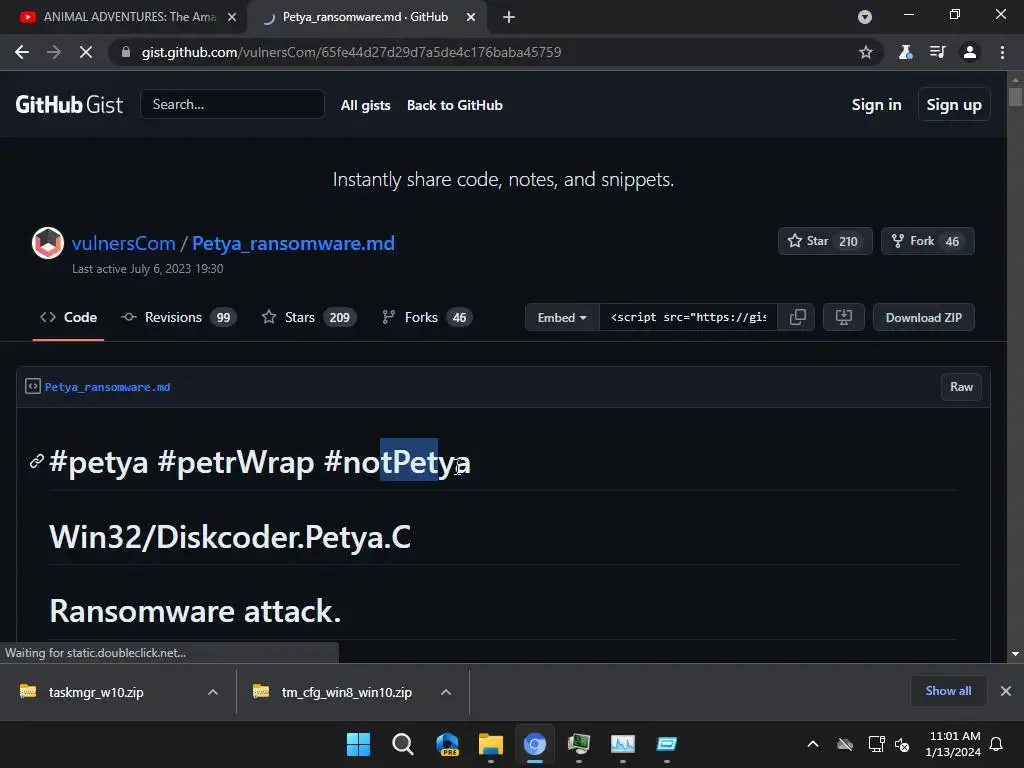Open File Explorer from taskbar

490,744
